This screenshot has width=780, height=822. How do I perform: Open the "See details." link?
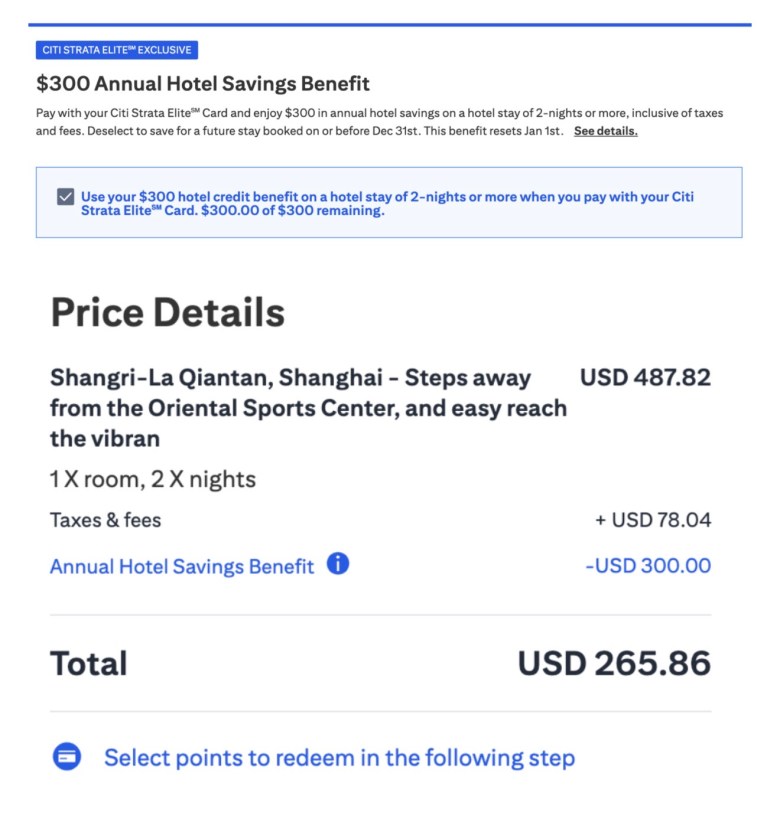coord(605,131)
